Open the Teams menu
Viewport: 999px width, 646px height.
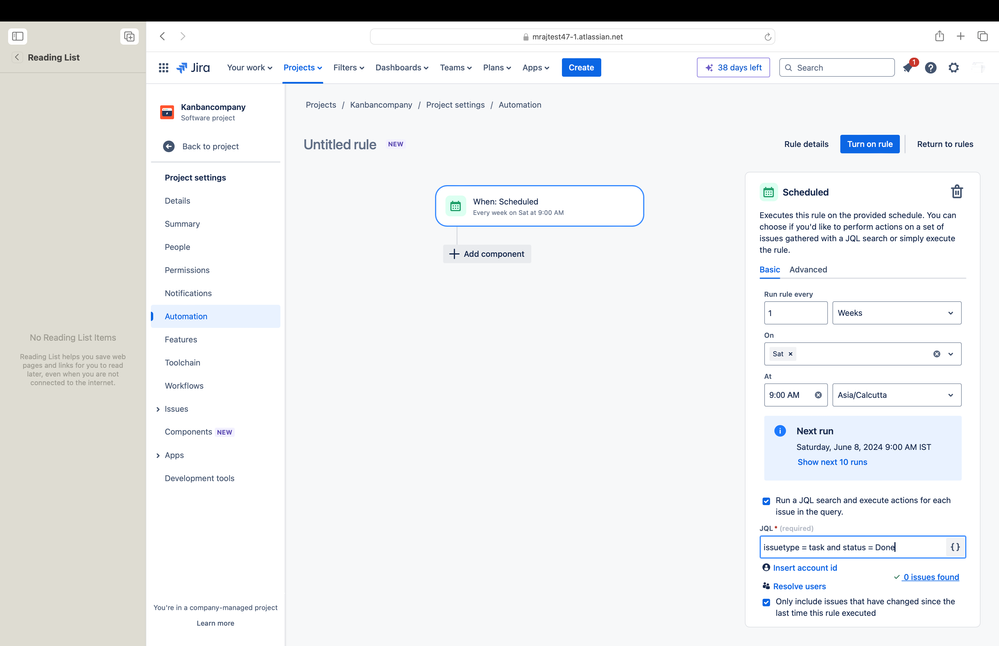456,68
